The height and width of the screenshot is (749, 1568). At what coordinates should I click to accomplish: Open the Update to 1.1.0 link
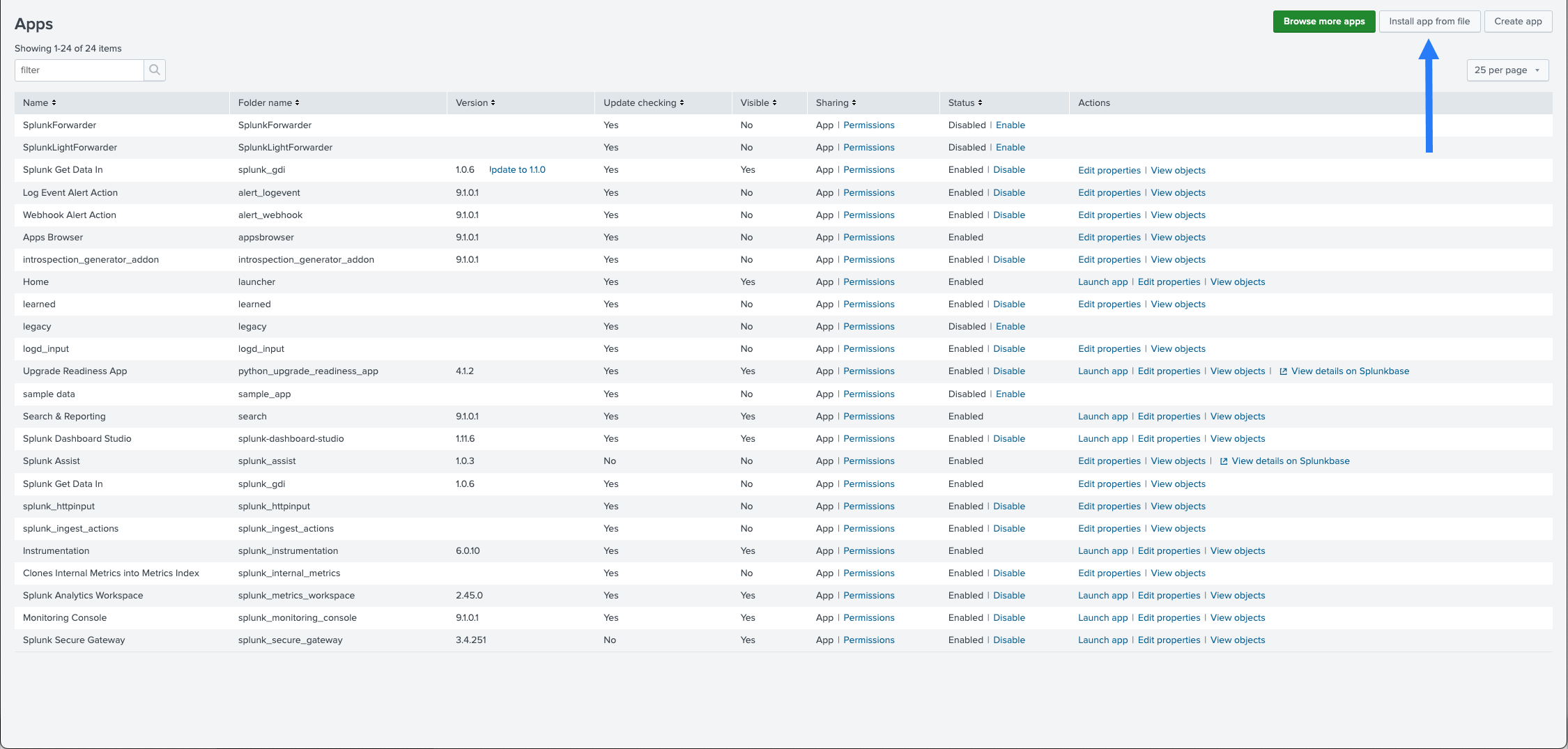pyautogui.click(x=517, y=170)
